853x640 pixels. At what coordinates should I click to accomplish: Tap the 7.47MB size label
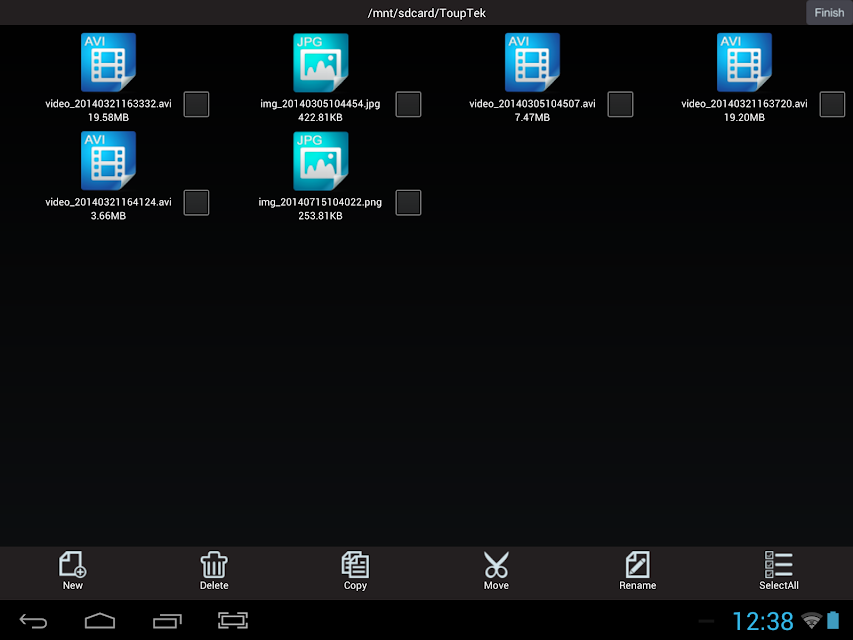click(532, 118)
